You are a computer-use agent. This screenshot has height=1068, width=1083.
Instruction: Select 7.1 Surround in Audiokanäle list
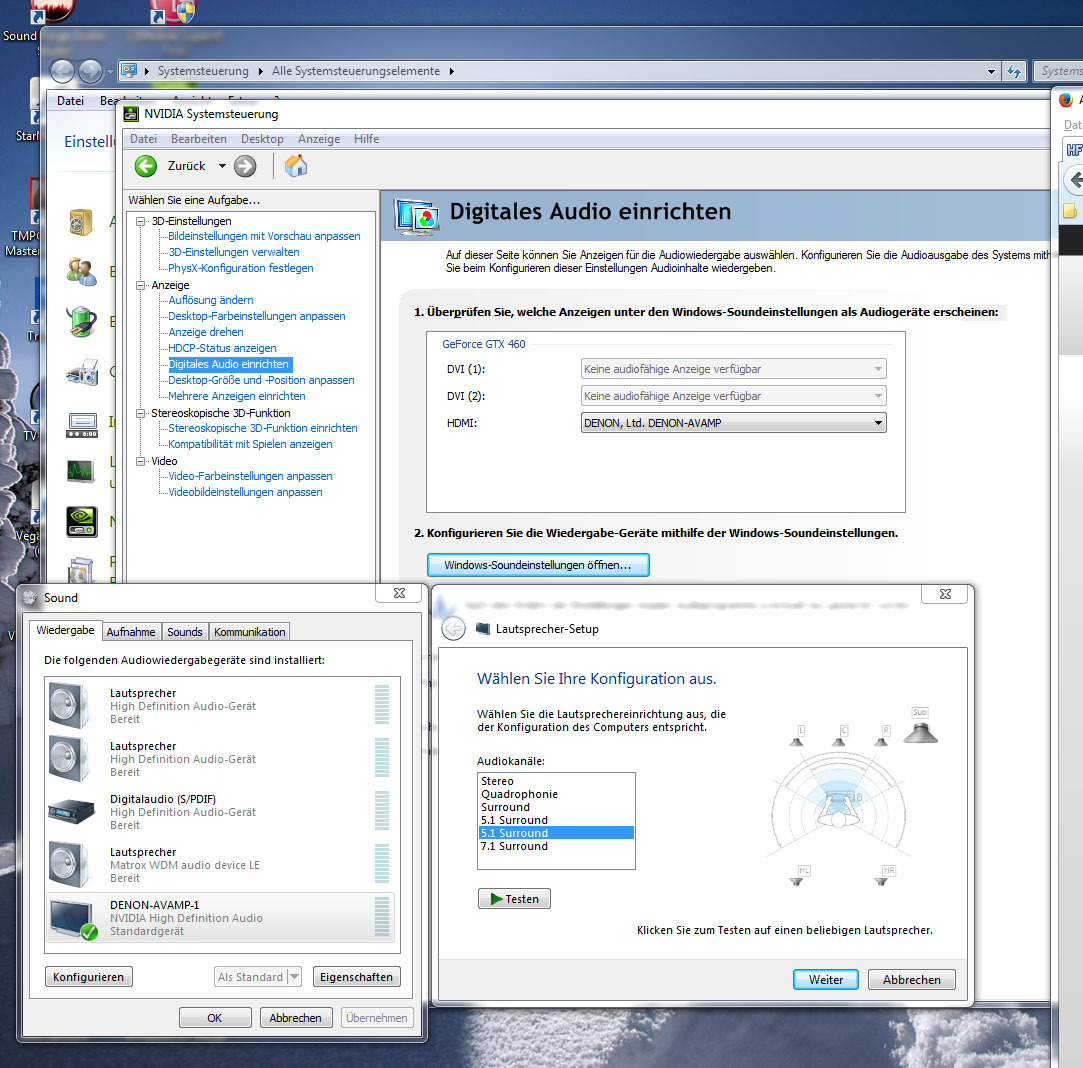point(556,846)
